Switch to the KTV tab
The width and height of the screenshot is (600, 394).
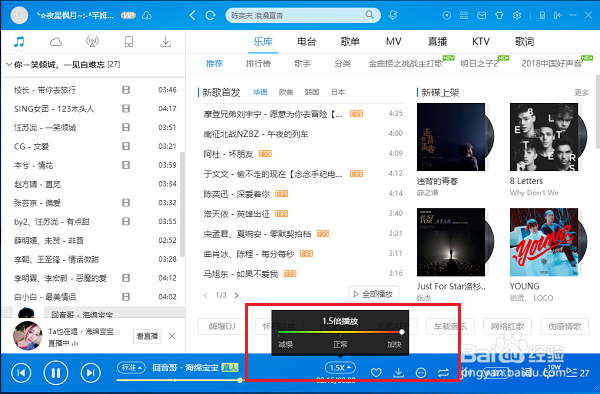pyautogui.click(x=481, y=41)
